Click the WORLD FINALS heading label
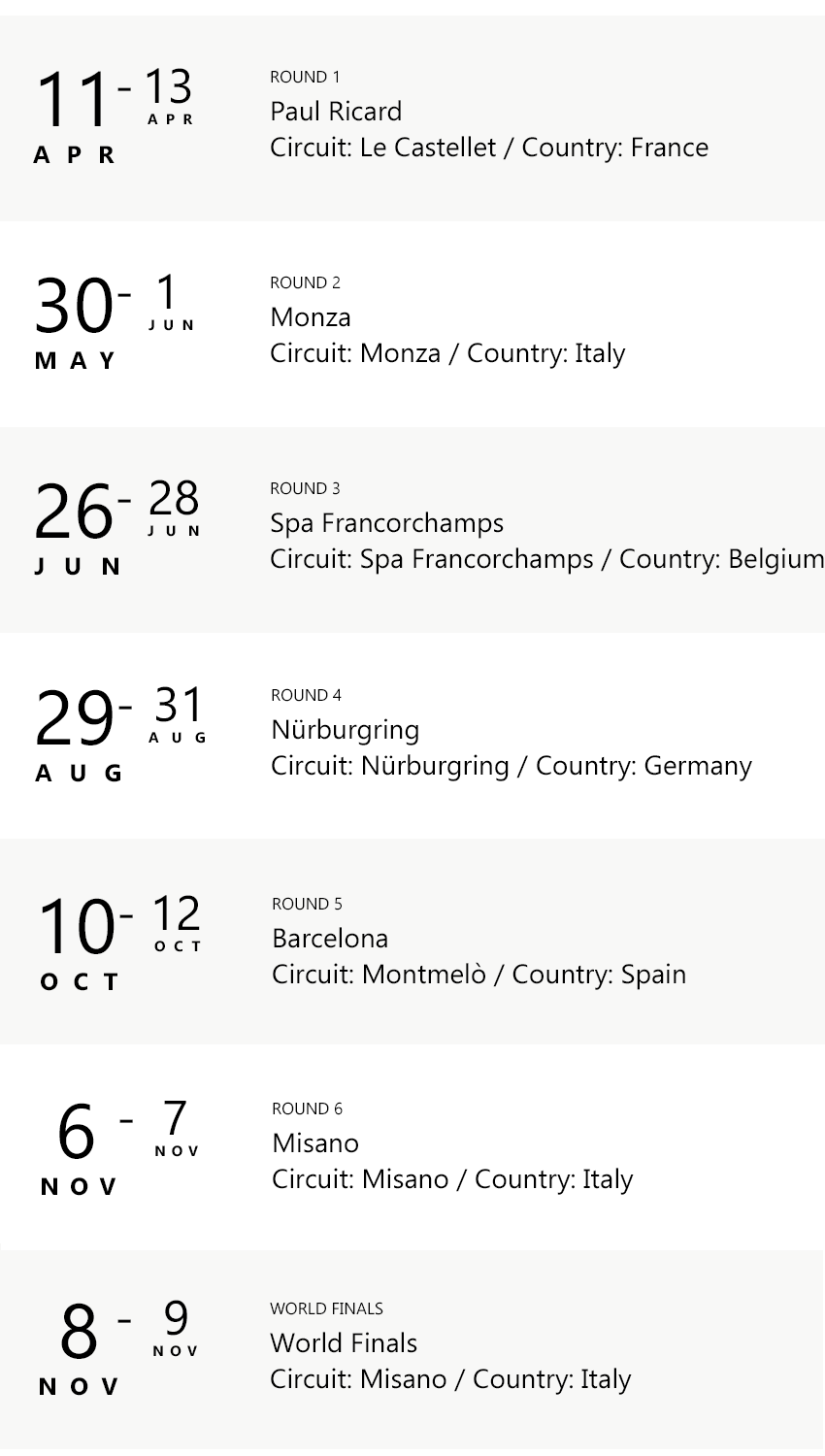This screenshot has width=825, height=1456. point(326,1309)
